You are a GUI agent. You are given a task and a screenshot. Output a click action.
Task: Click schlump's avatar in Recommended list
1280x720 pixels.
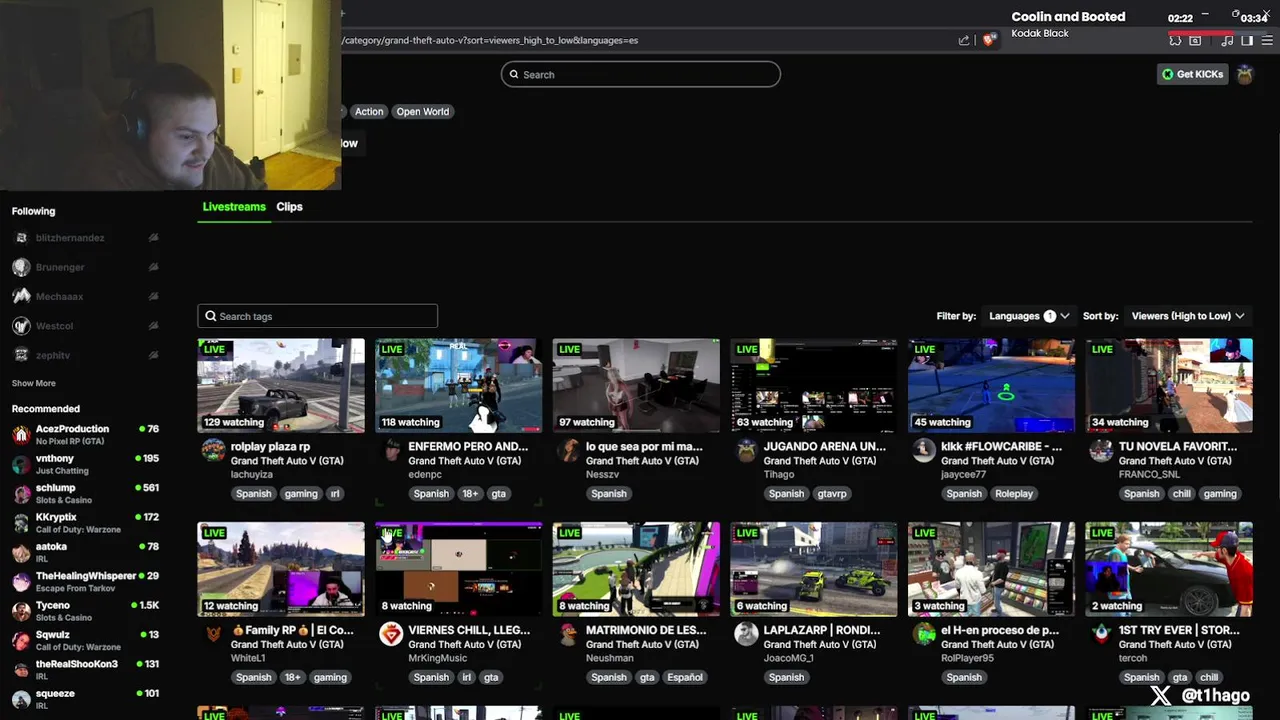pos(21,494)
